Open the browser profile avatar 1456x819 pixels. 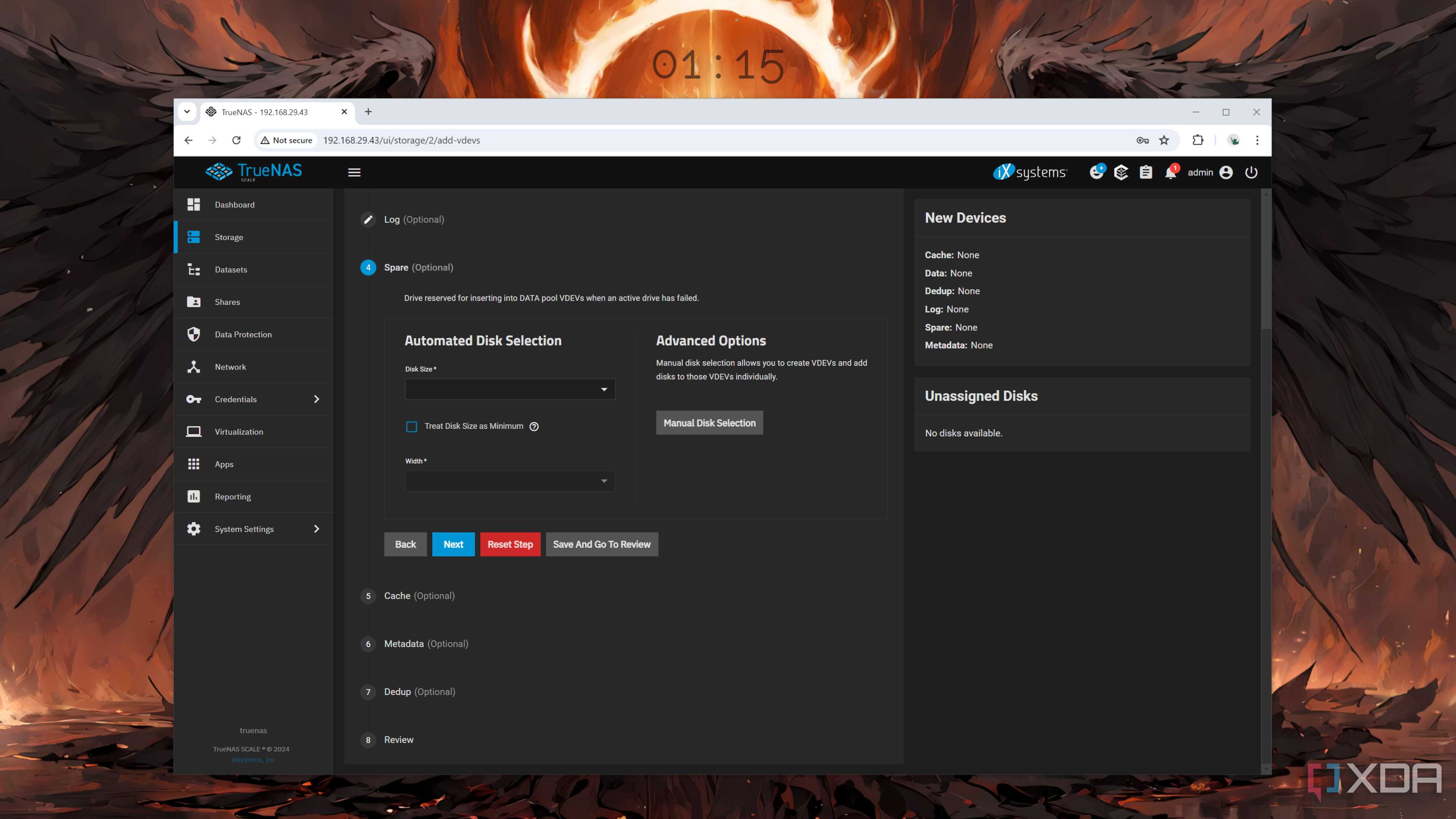[x=1234, y=140]
